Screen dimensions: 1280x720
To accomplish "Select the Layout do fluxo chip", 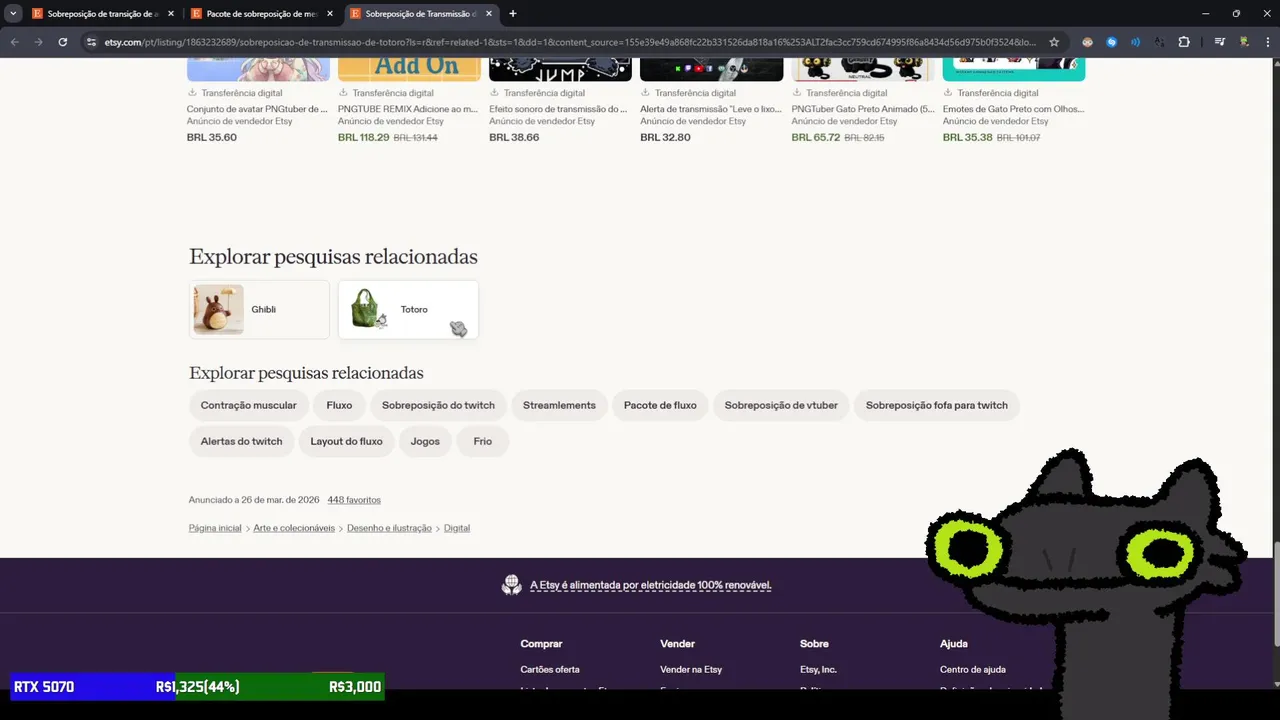I will click(x=346, y=441).
